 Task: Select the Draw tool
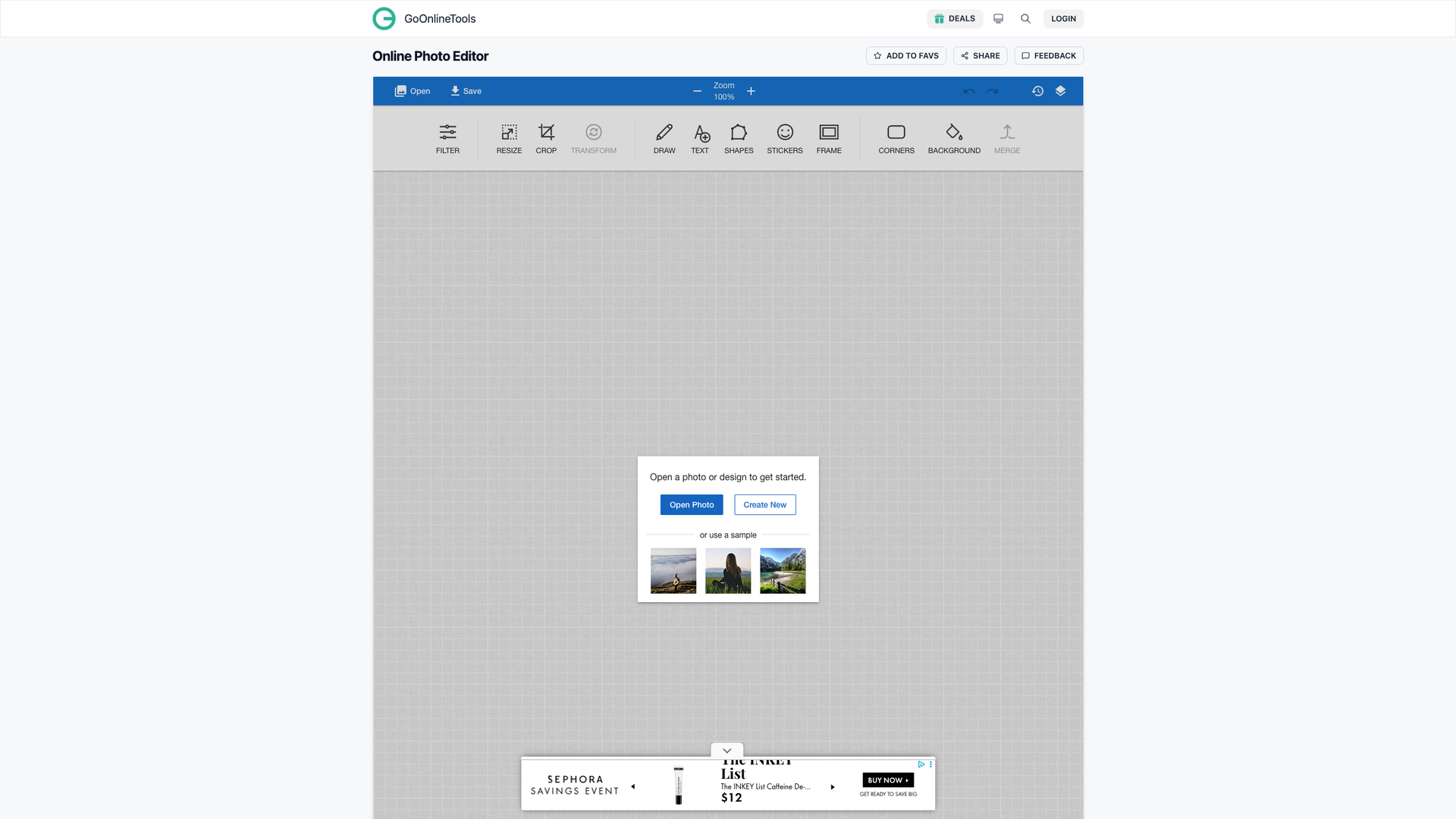point(664,138)
